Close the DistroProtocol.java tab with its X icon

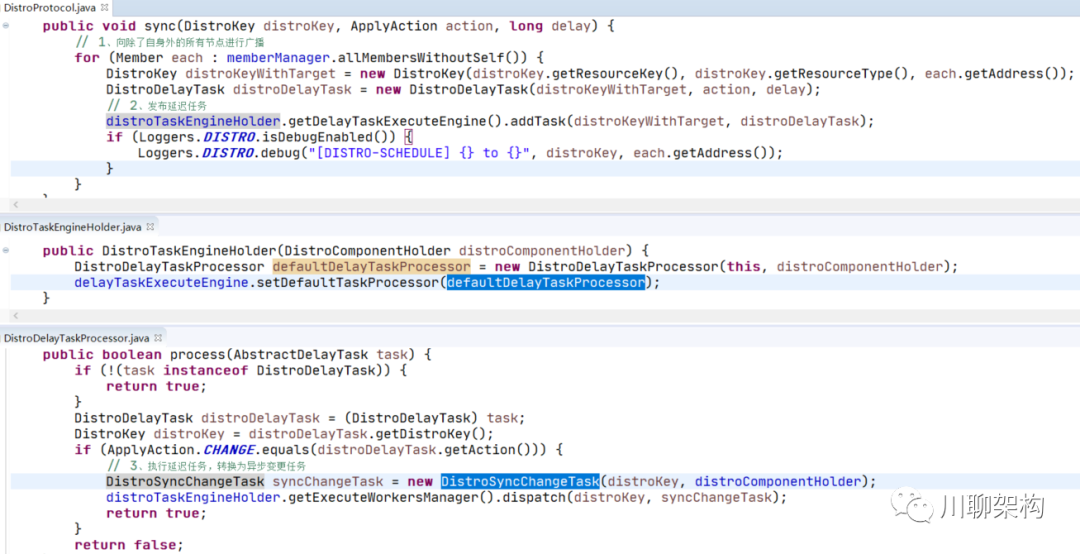tap(104, 8)
